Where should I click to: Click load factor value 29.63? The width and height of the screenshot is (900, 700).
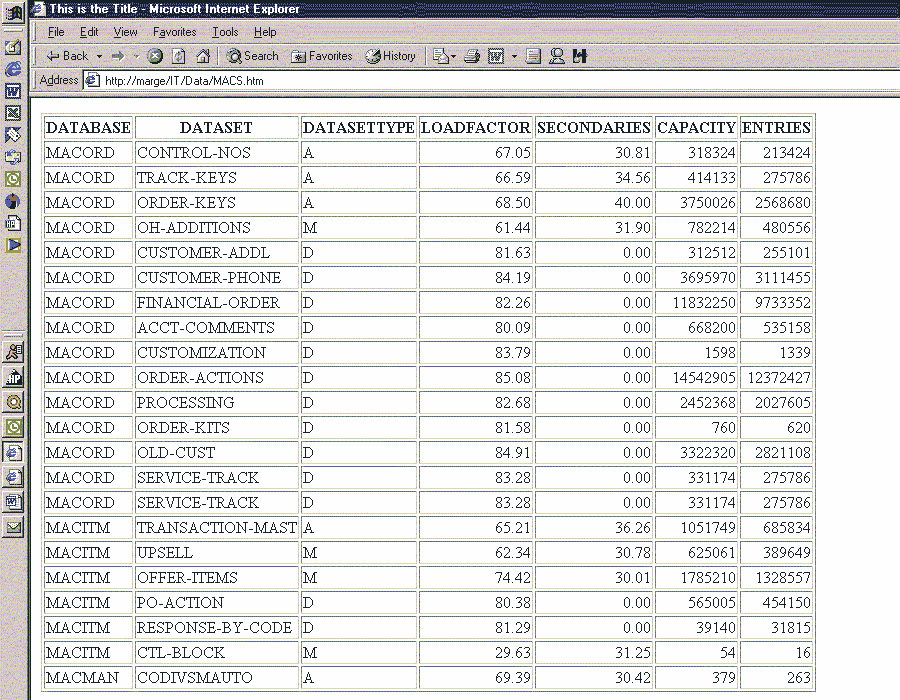coord(513,653)
